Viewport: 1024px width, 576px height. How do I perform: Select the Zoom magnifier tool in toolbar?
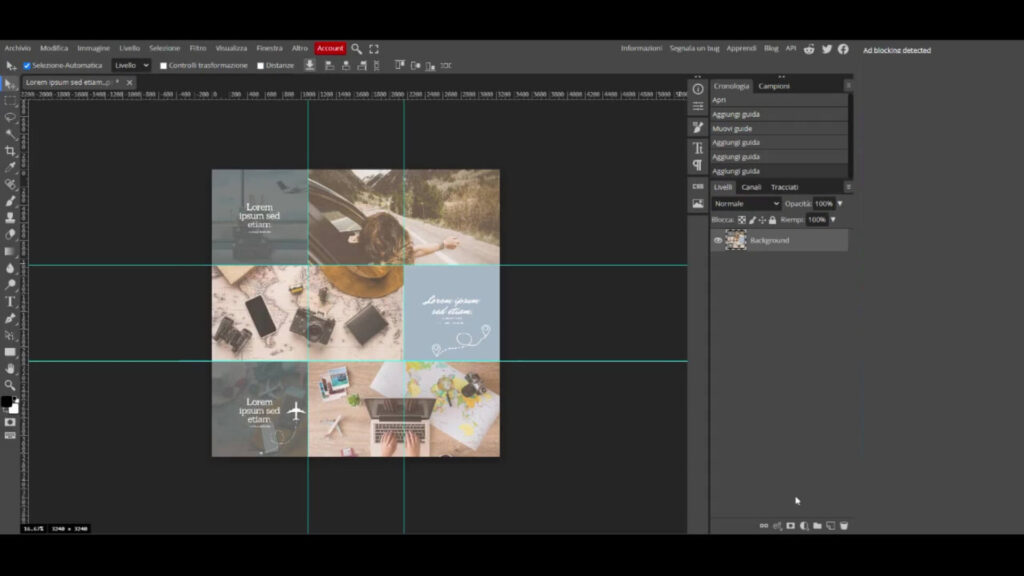(10, 385)
